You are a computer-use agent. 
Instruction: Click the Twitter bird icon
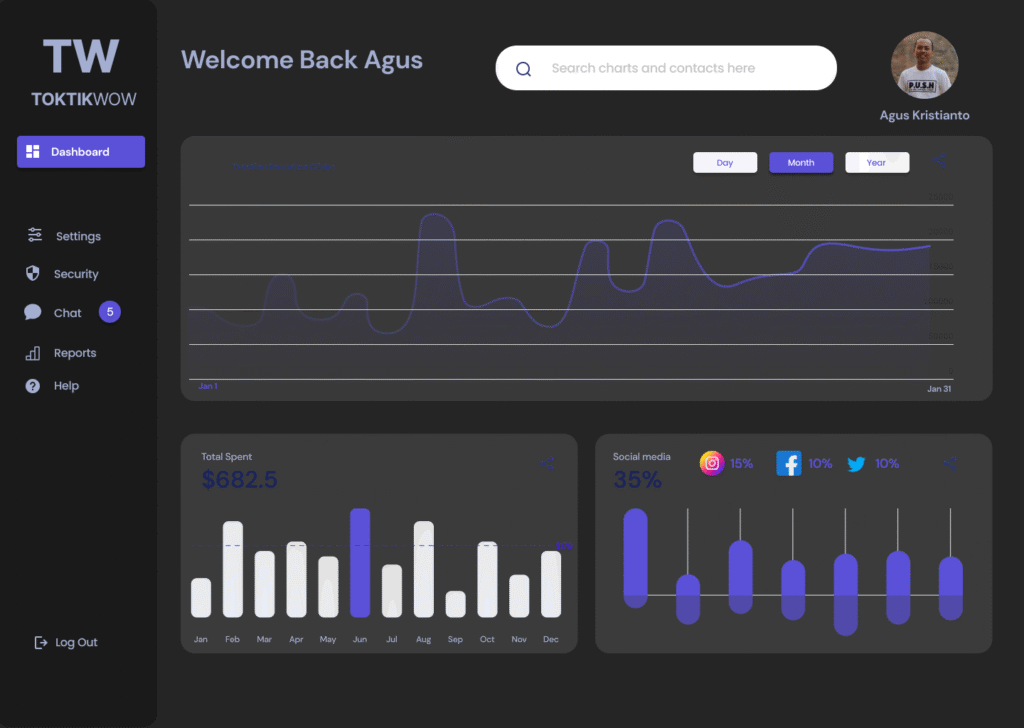(856, 464)
